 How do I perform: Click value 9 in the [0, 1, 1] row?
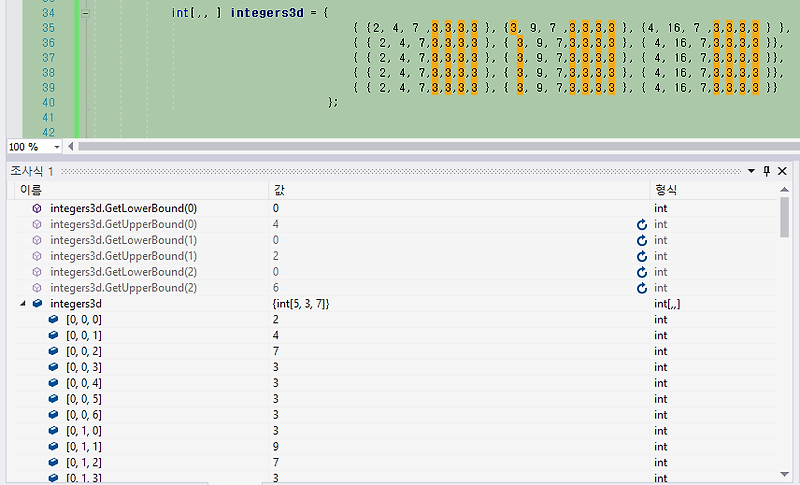coord(276,446)
